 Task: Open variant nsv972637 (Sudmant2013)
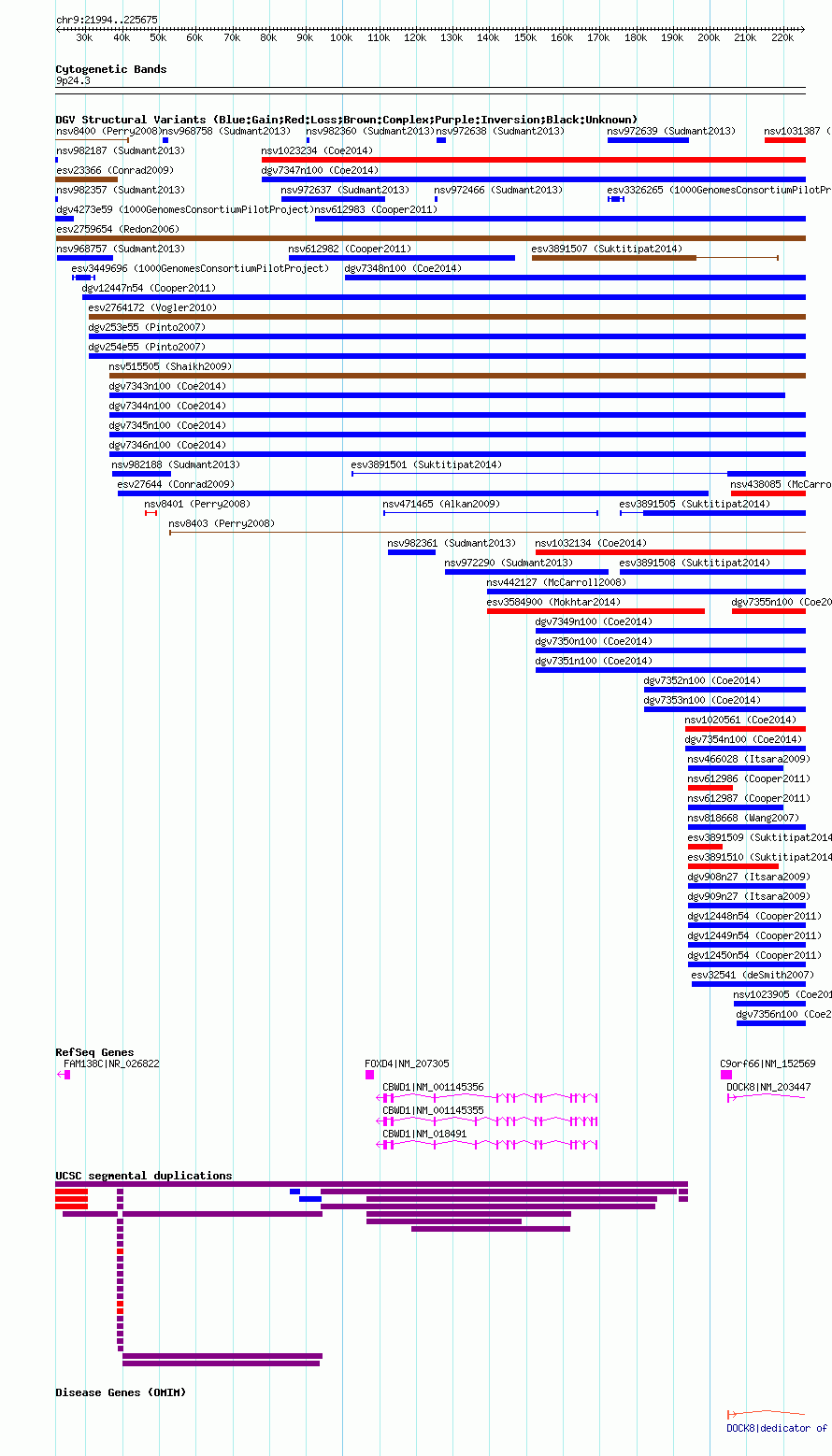click(345, 190)
